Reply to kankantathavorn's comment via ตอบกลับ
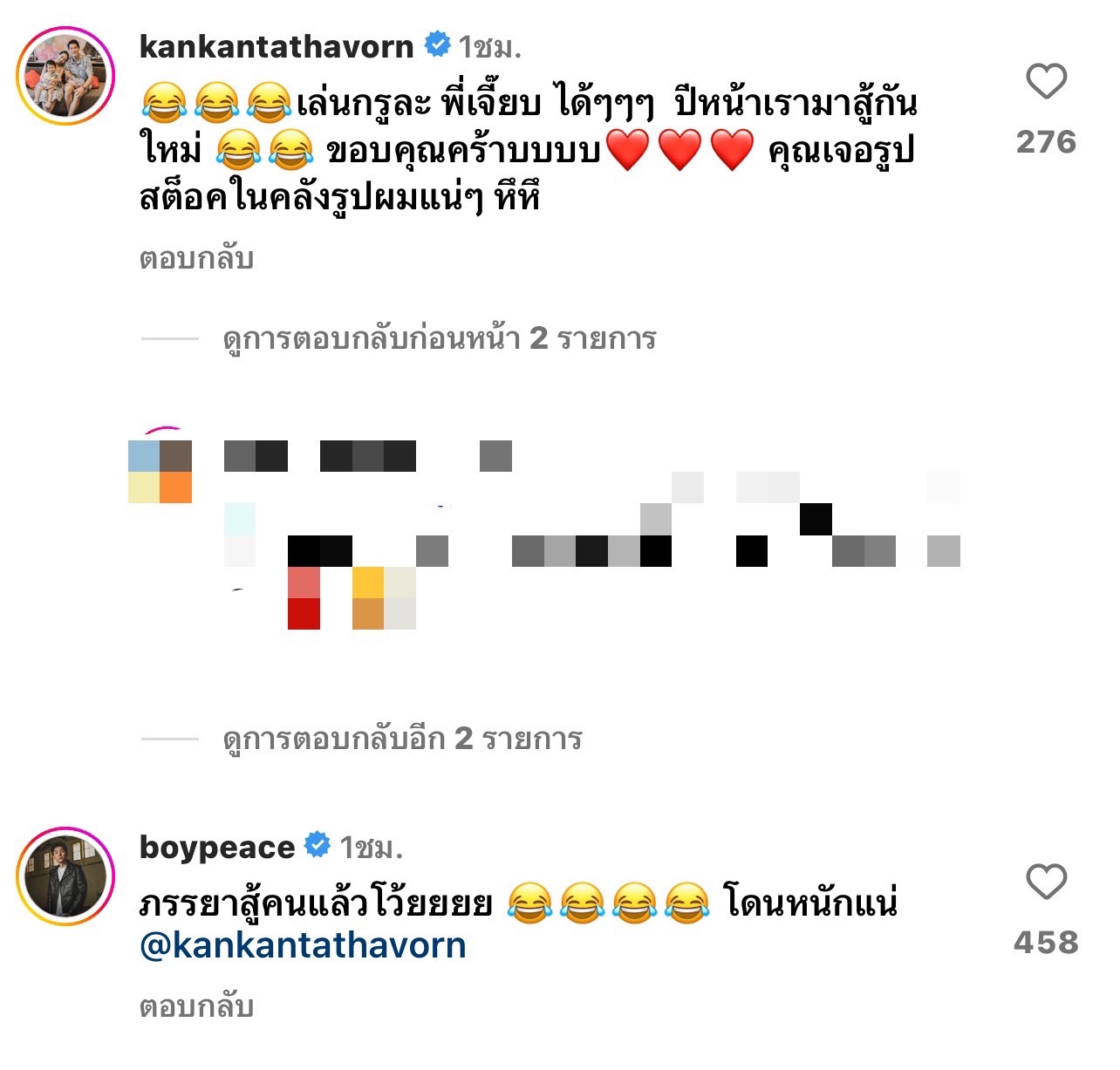This screenshot has height=1070, width=1120. [196, 259]
